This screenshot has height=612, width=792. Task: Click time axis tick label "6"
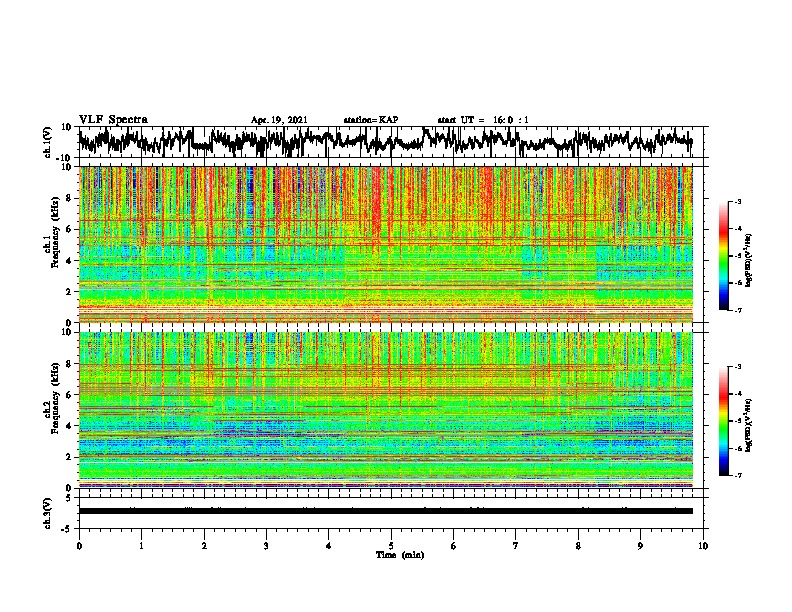click(x=454, y=546)
